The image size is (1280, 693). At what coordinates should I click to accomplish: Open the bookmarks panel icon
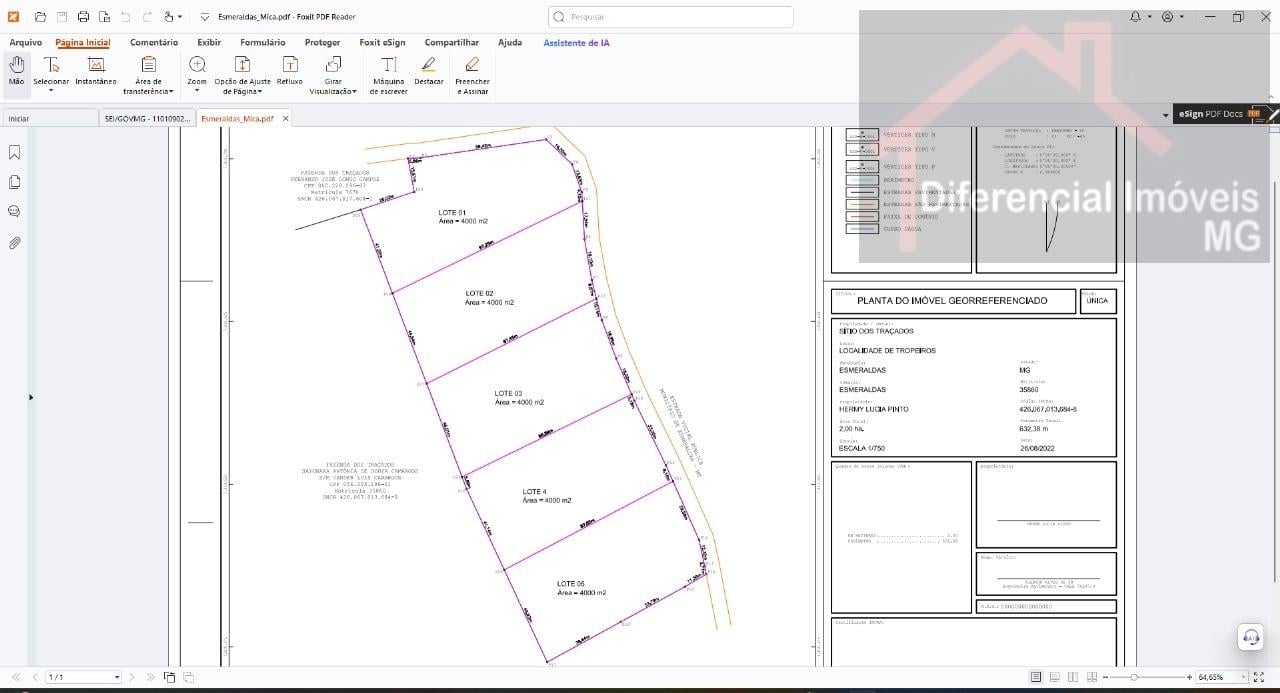pos(14,153)
